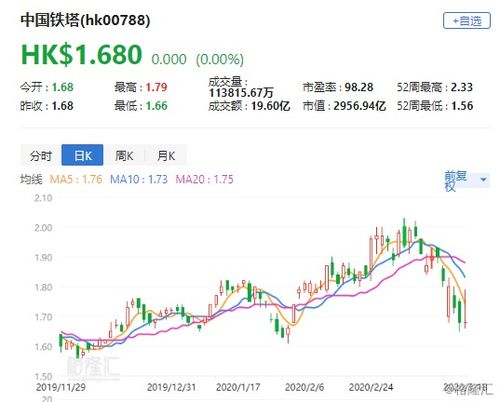This screenshot has width=500, height=402.
Task: Click 市值 2956.94亿 value
Action: [360, 106]
